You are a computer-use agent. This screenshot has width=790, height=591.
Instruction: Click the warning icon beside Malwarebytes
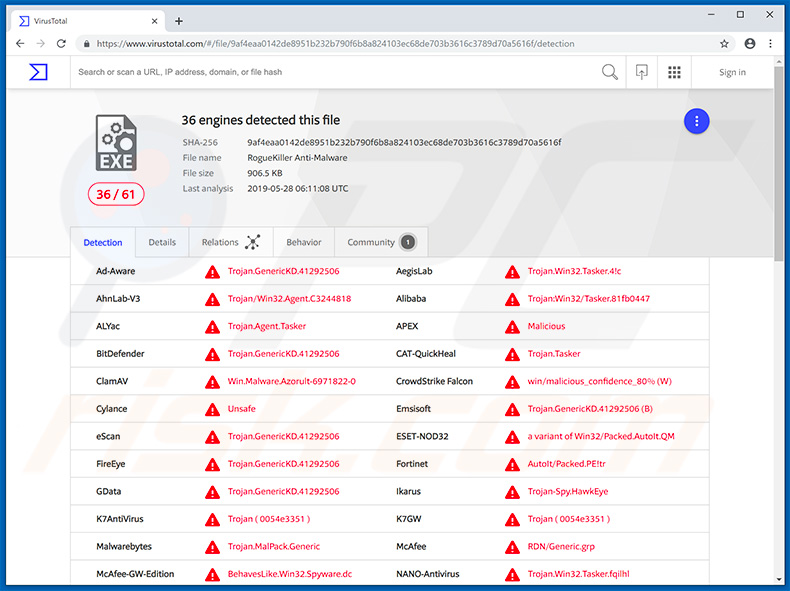[212, 547]
